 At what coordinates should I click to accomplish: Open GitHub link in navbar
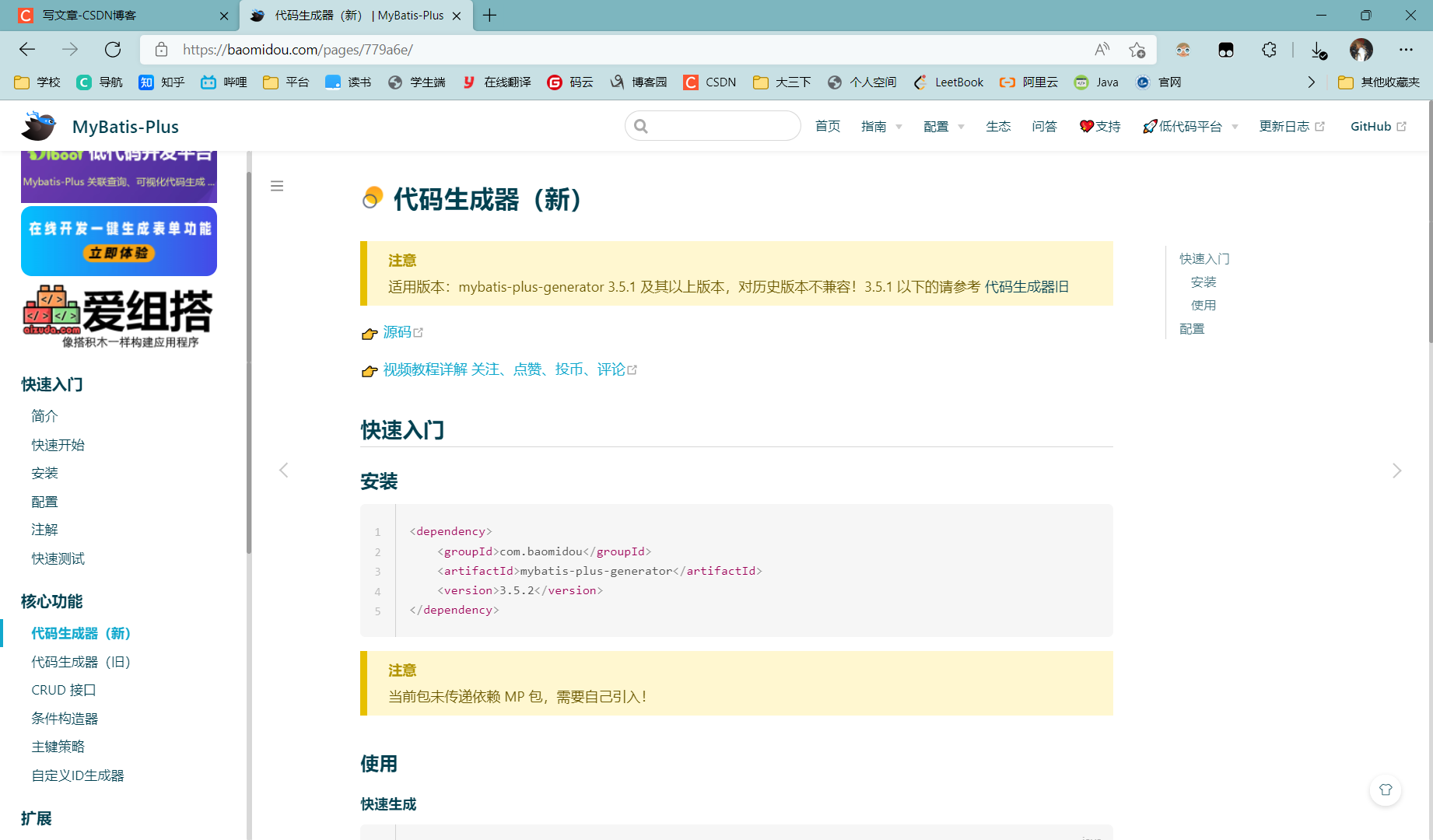[1378, 127]
